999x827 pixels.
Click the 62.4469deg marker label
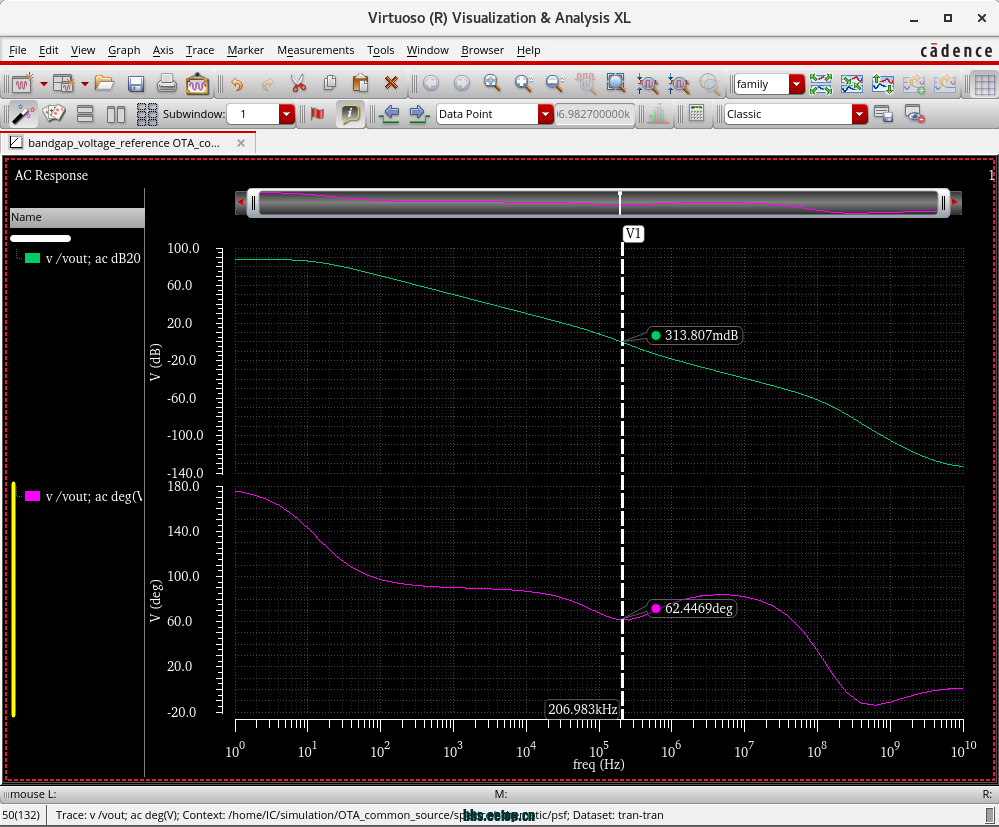[692, 608]
